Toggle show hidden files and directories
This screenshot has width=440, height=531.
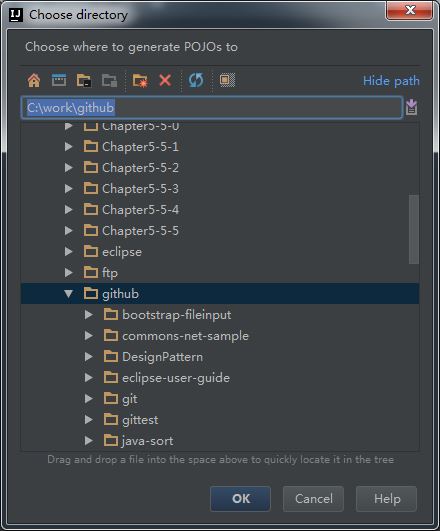(x=227, y=80)
